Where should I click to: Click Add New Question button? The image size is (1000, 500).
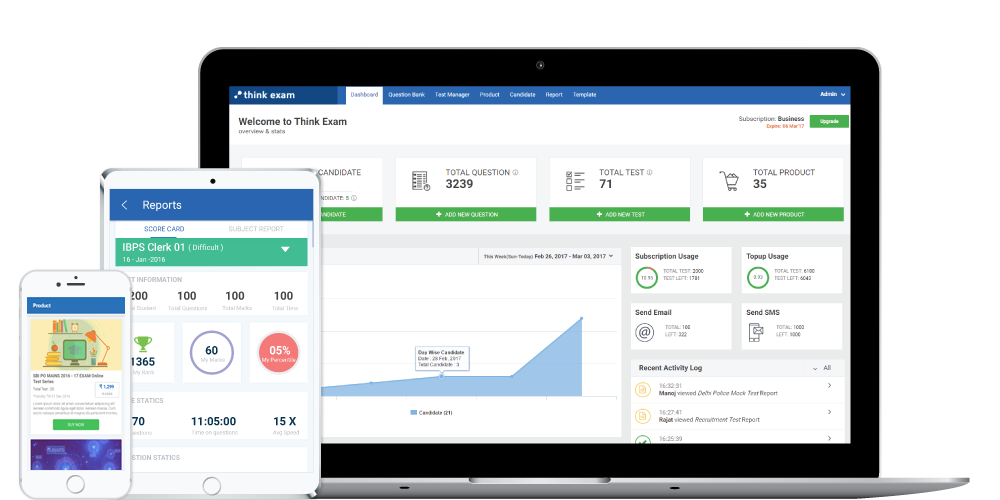[x=466, y=215]
